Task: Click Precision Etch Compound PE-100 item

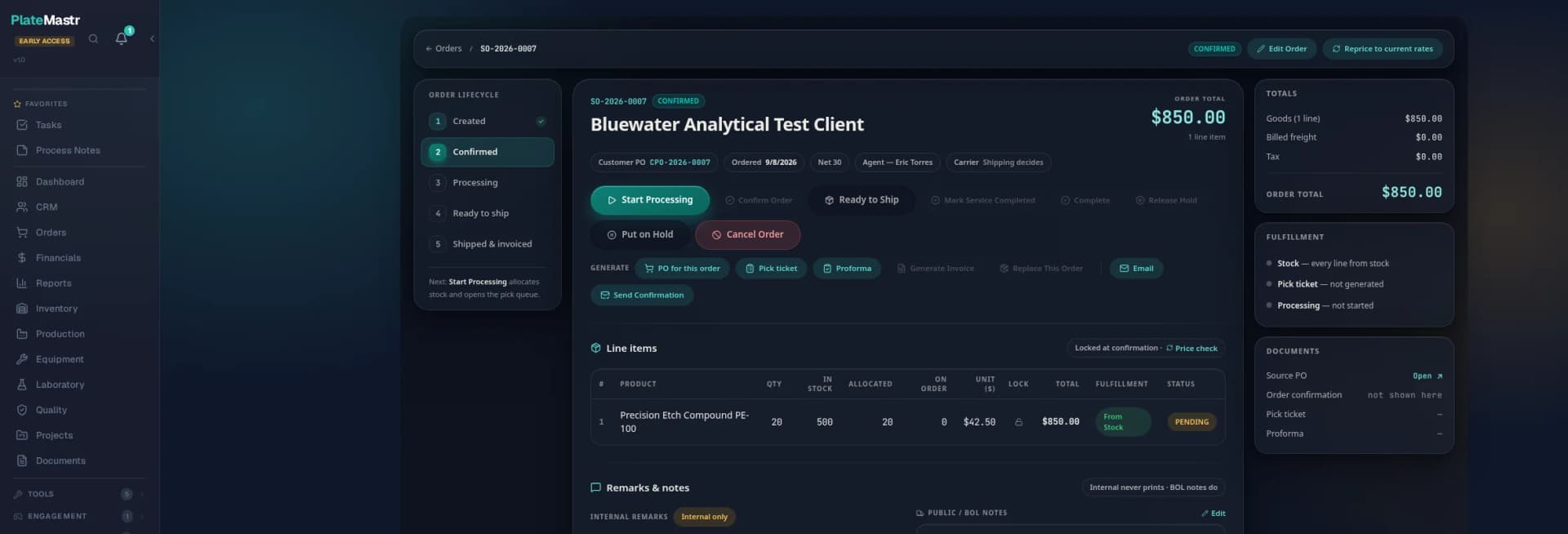Action: click(x=684, y=421)
